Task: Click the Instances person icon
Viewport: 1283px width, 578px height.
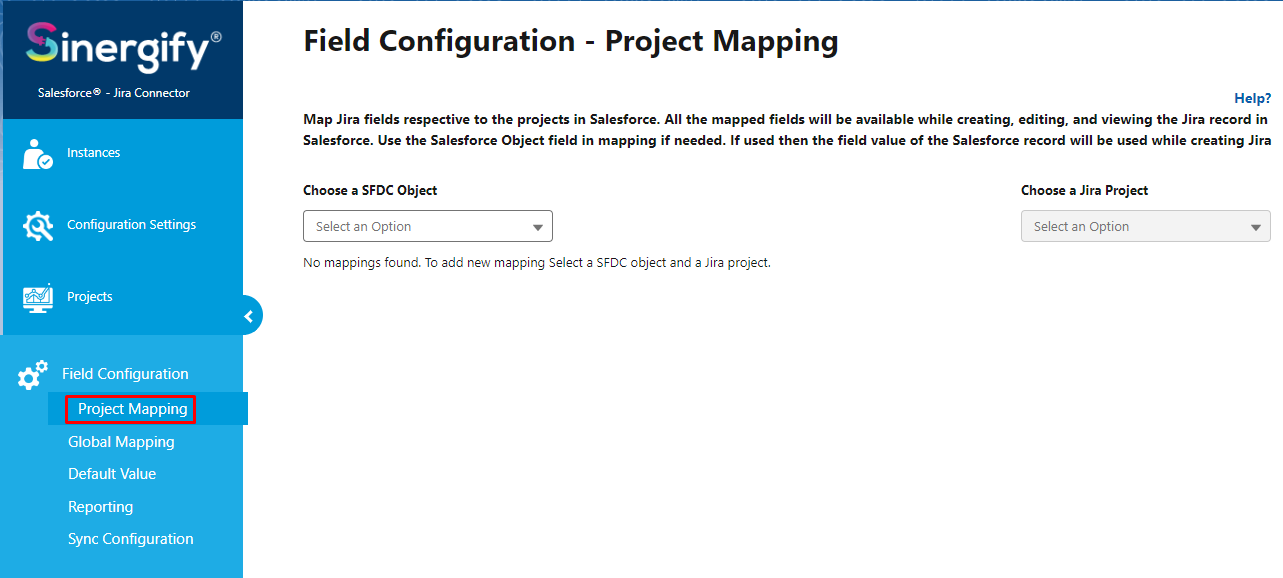Action: [38, 154]
